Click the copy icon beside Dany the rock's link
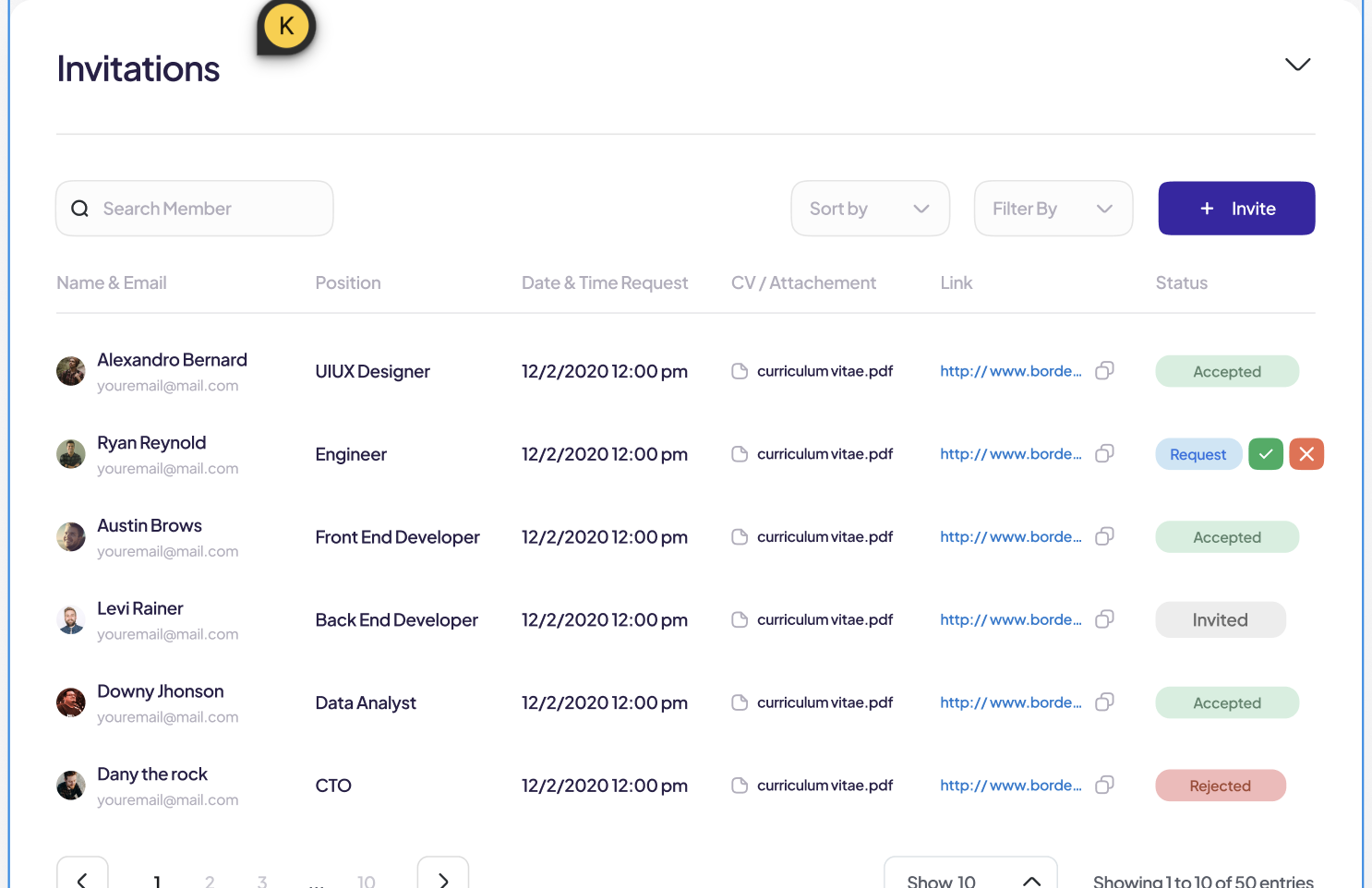 [1104, 785]
